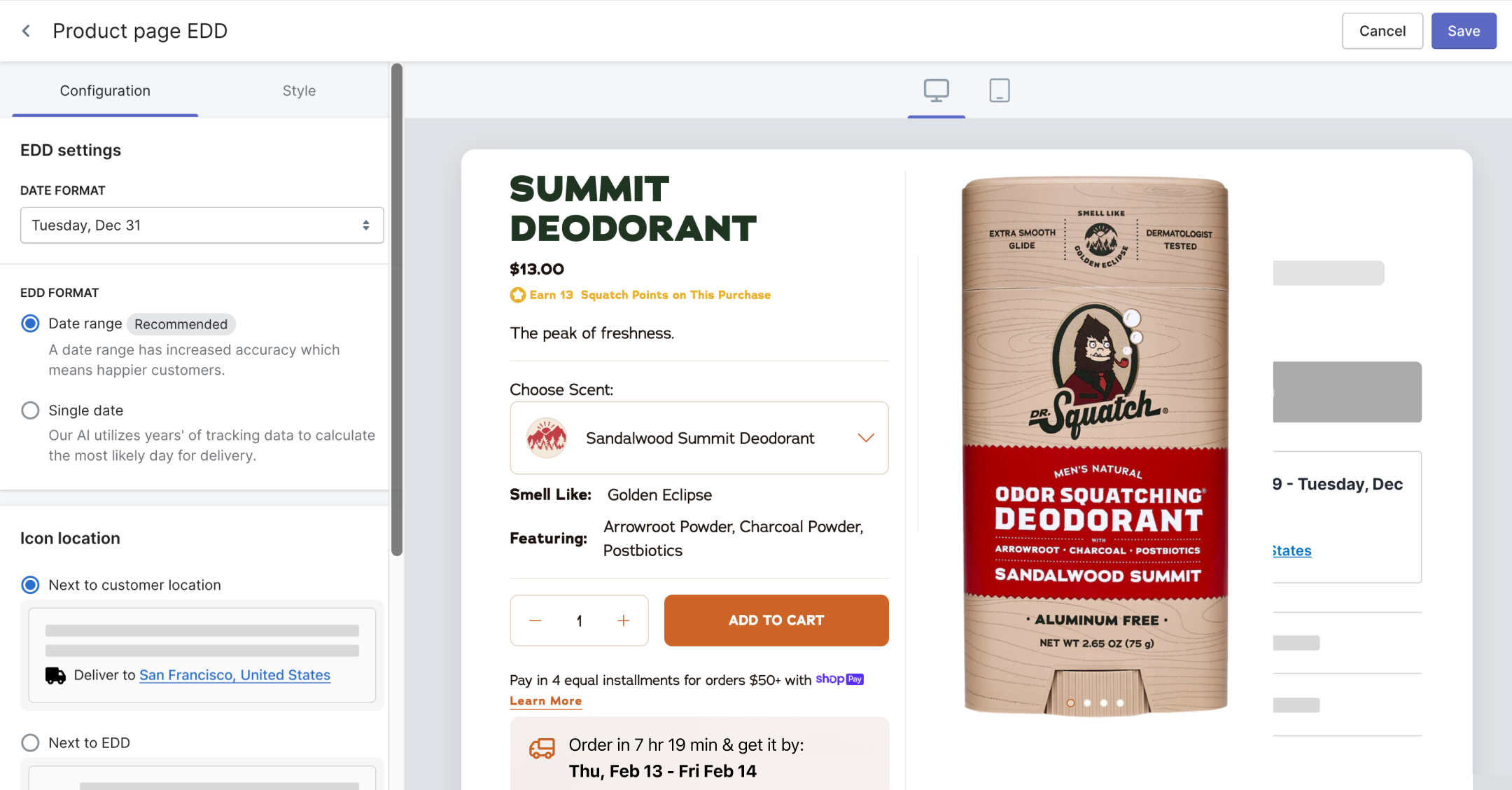Choose Next to EDD icon location
Screen dimensions: 1512x790
tap(30, 743)
